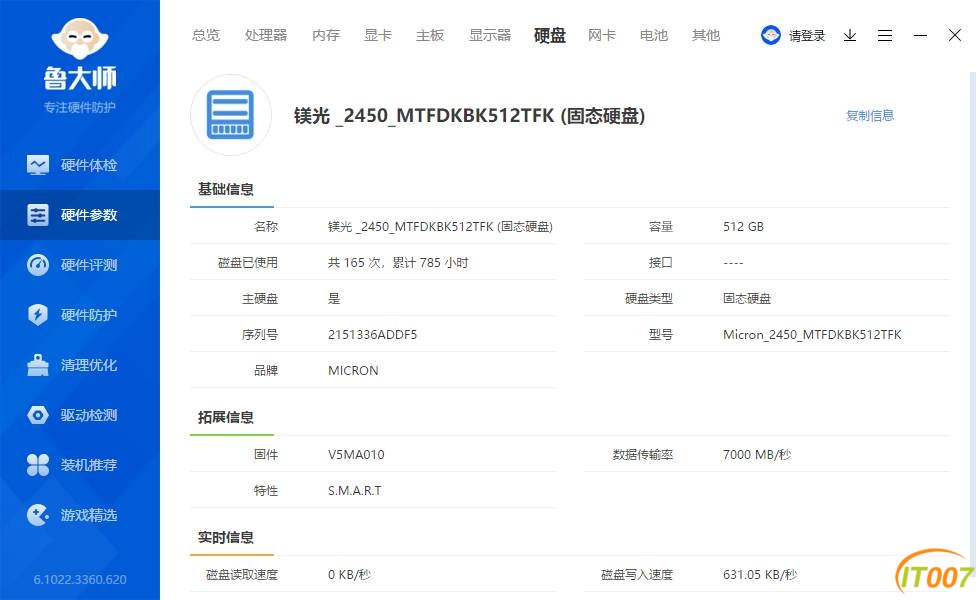
Task: Switch to the 总览 tab
Action: click(206, 35)
